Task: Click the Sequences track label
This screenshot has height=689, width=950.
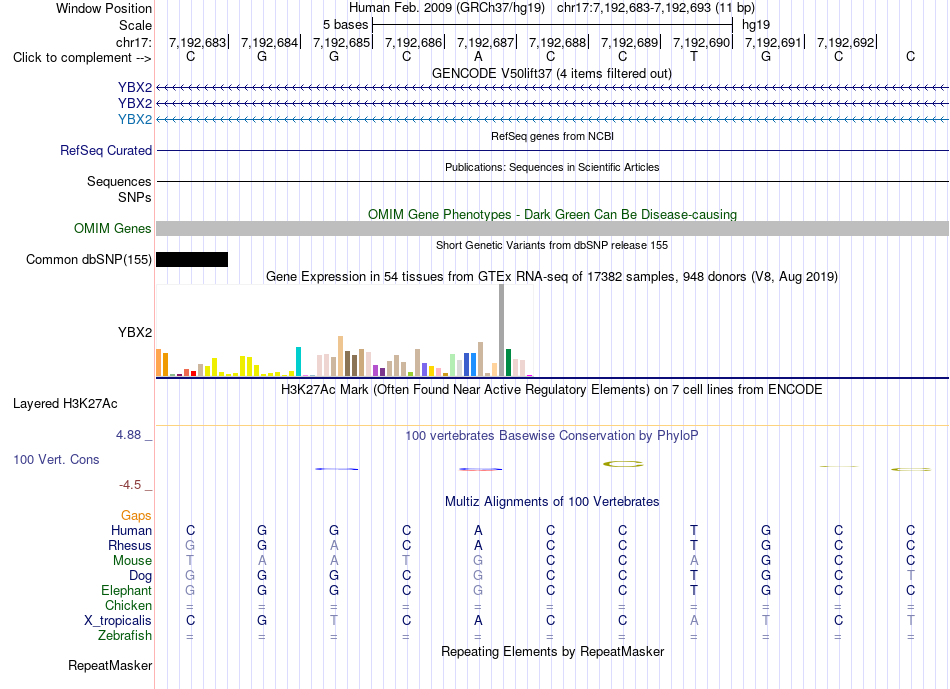Action: tap(119, 181)
